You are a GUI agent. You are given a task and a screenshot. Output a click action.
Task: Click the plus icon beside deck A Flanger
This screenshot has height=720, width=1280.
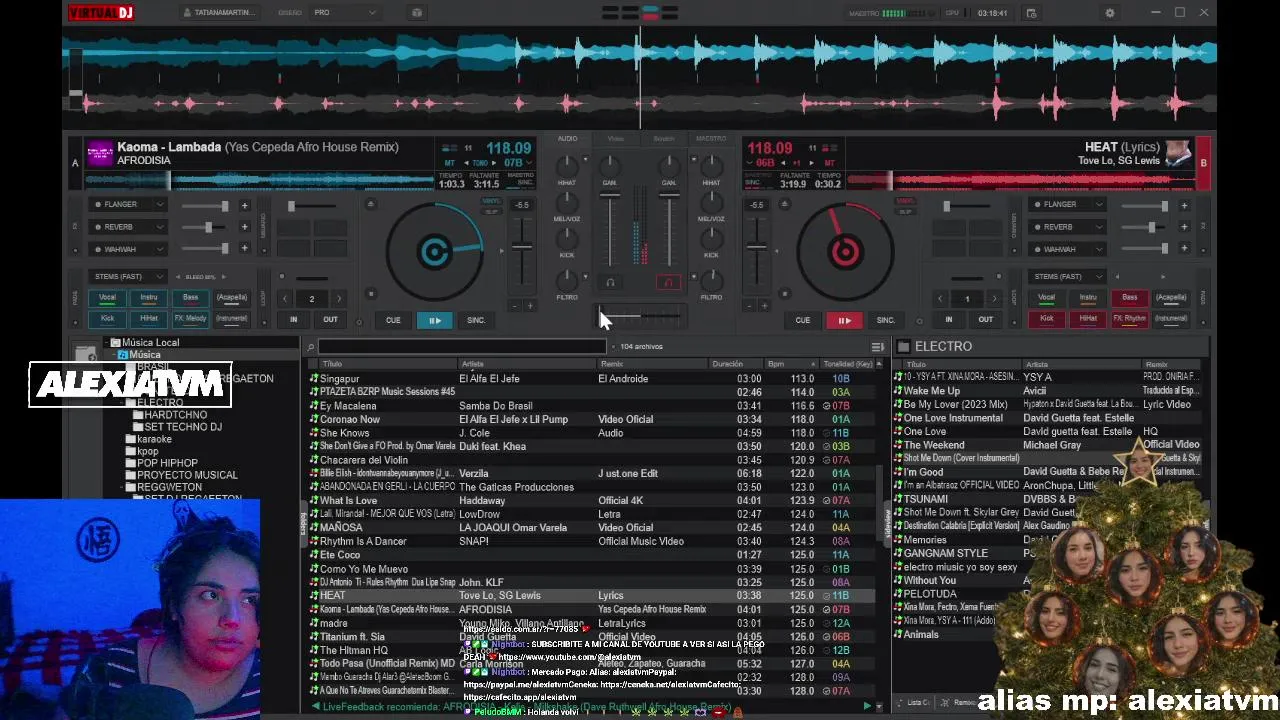243,205
